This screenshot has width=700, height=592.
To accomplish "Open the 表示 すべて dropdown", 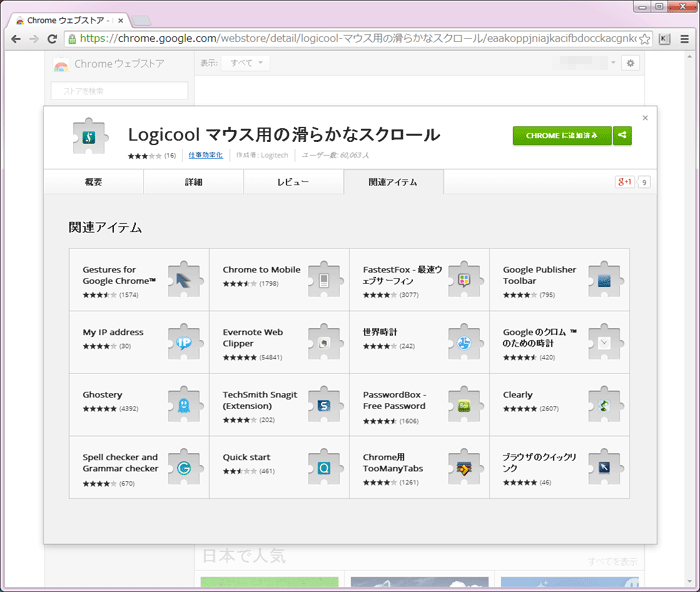I will [x=246, y=63].
